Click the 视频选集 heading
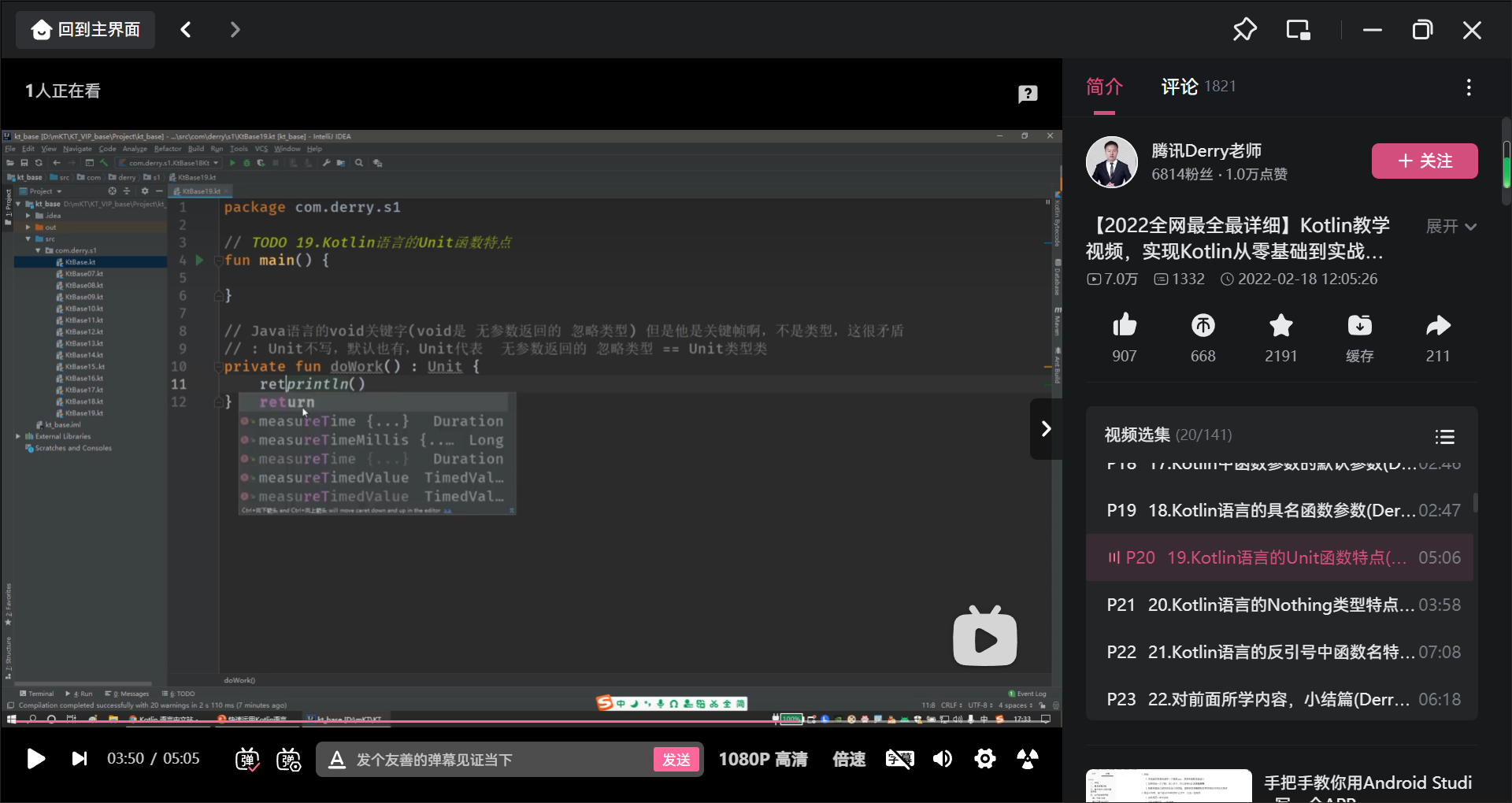The width and height of the screenshot is (1512, 803). (x=1137, y=435)
